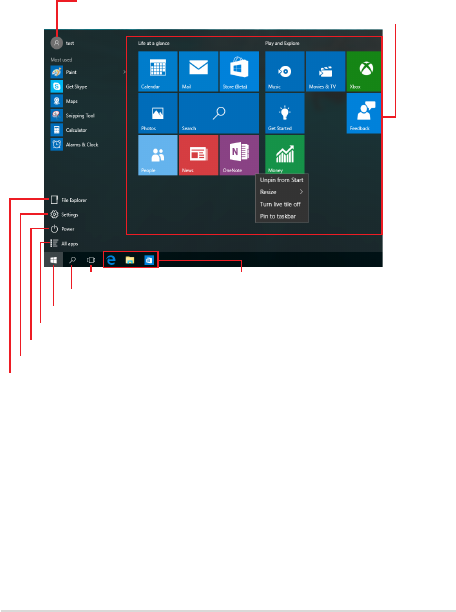
Task: Expand the Paint jump list chevron
Action: pyautogui.click(x=124, y=72)
